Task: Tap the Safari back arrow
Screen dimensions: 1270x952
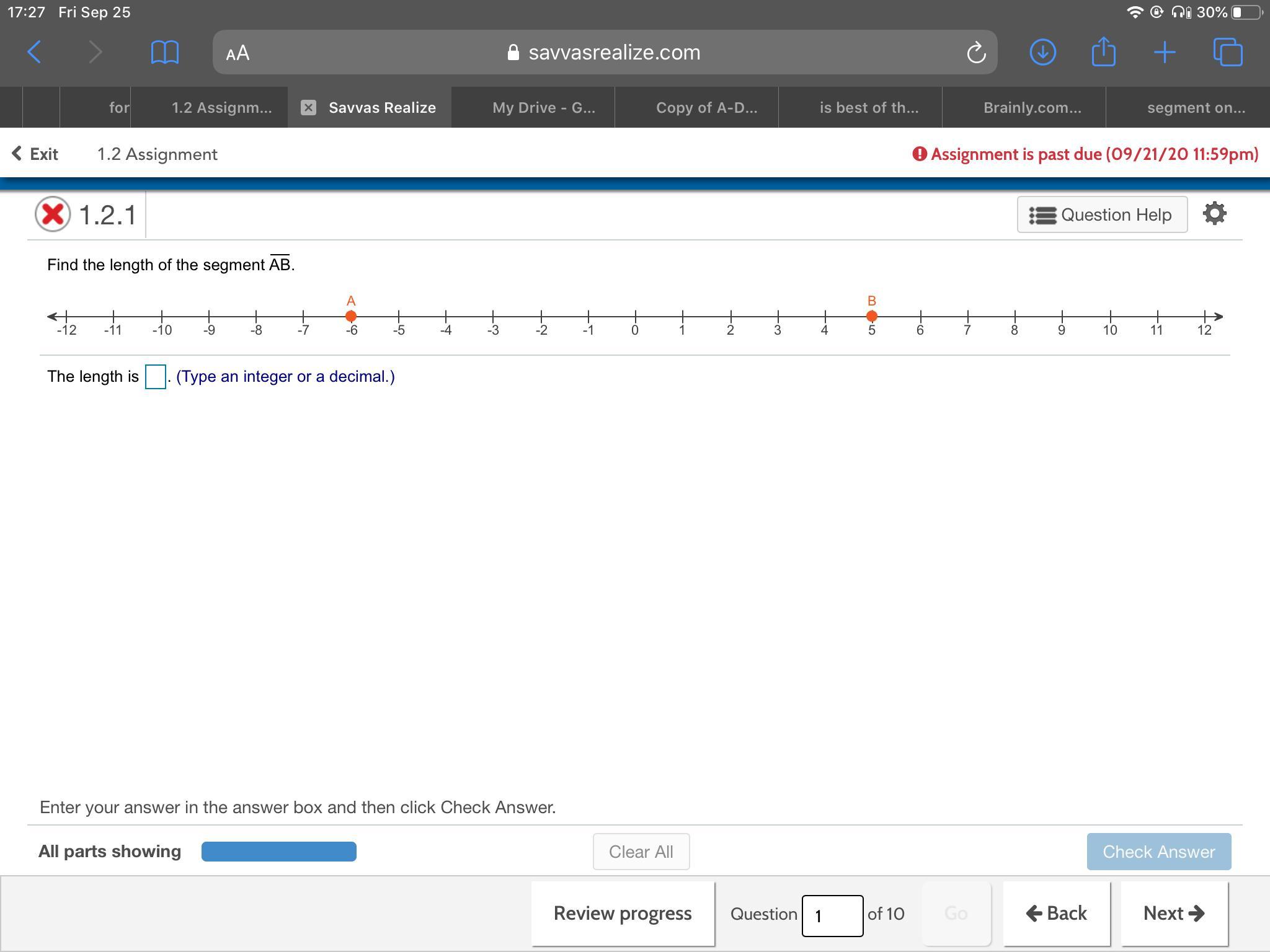Action: coord(35,52)
